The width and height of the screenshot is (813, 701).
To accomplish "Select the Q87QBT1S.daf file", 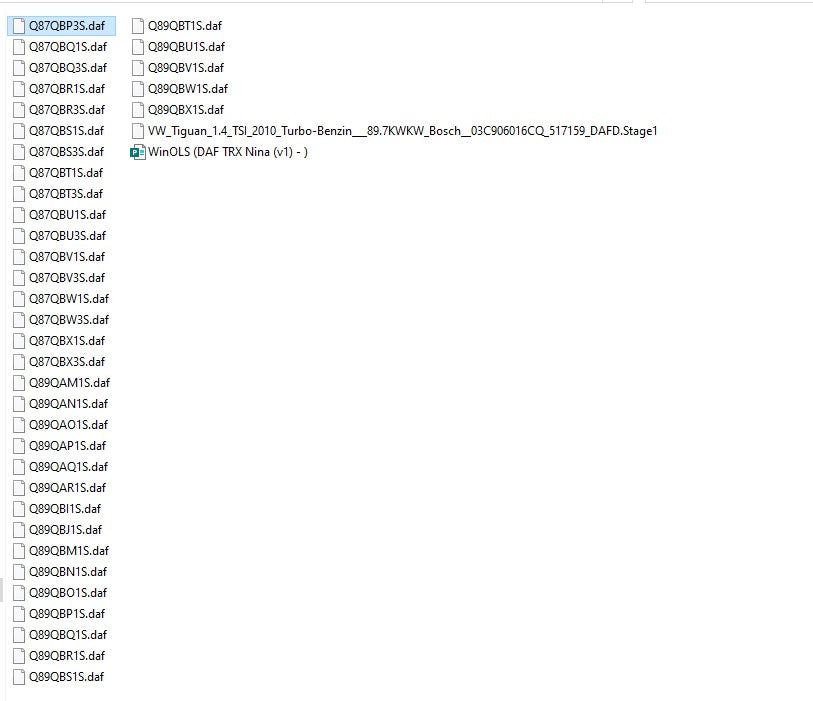I will point(66,173).
